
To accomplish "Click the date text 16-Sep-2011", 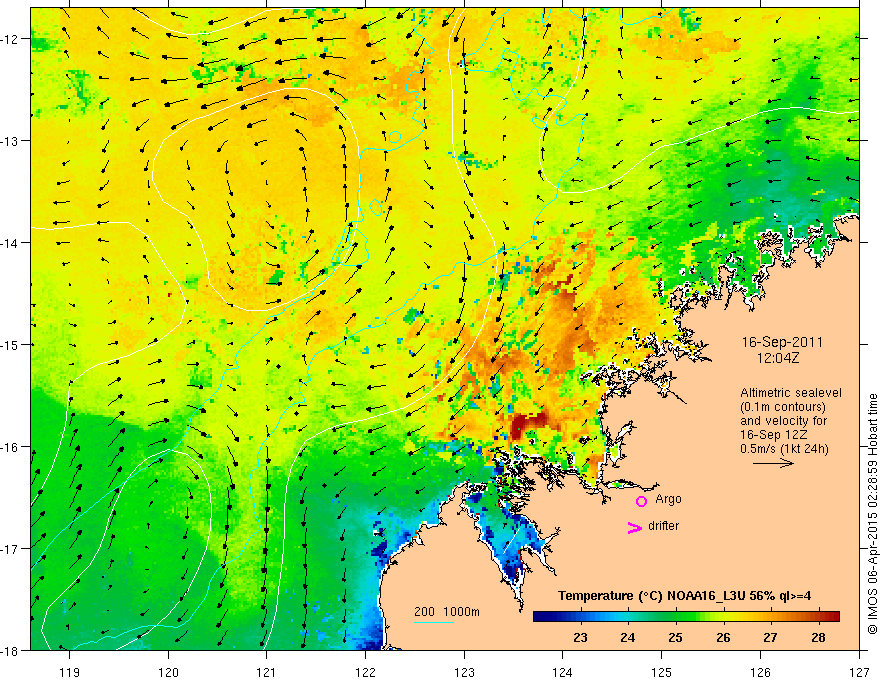I will click(782, 342).
